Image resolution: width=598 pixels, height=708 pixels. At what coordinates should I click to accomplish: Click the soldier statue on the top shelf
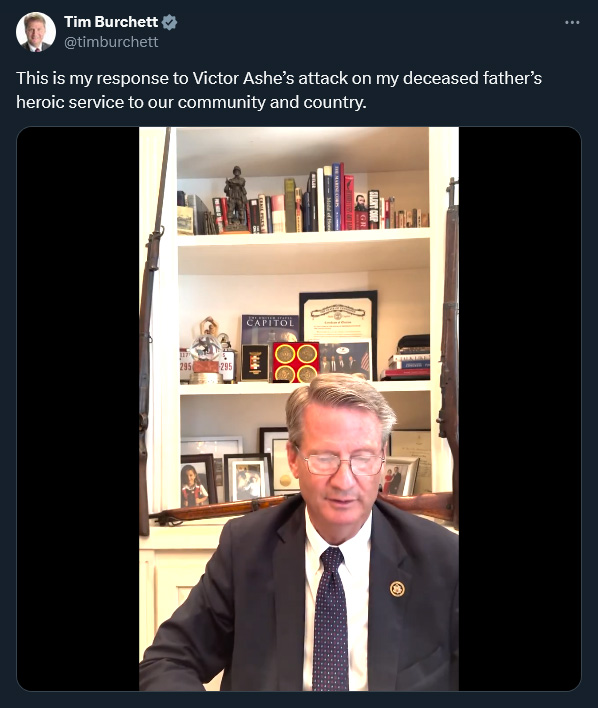(236, 199)
